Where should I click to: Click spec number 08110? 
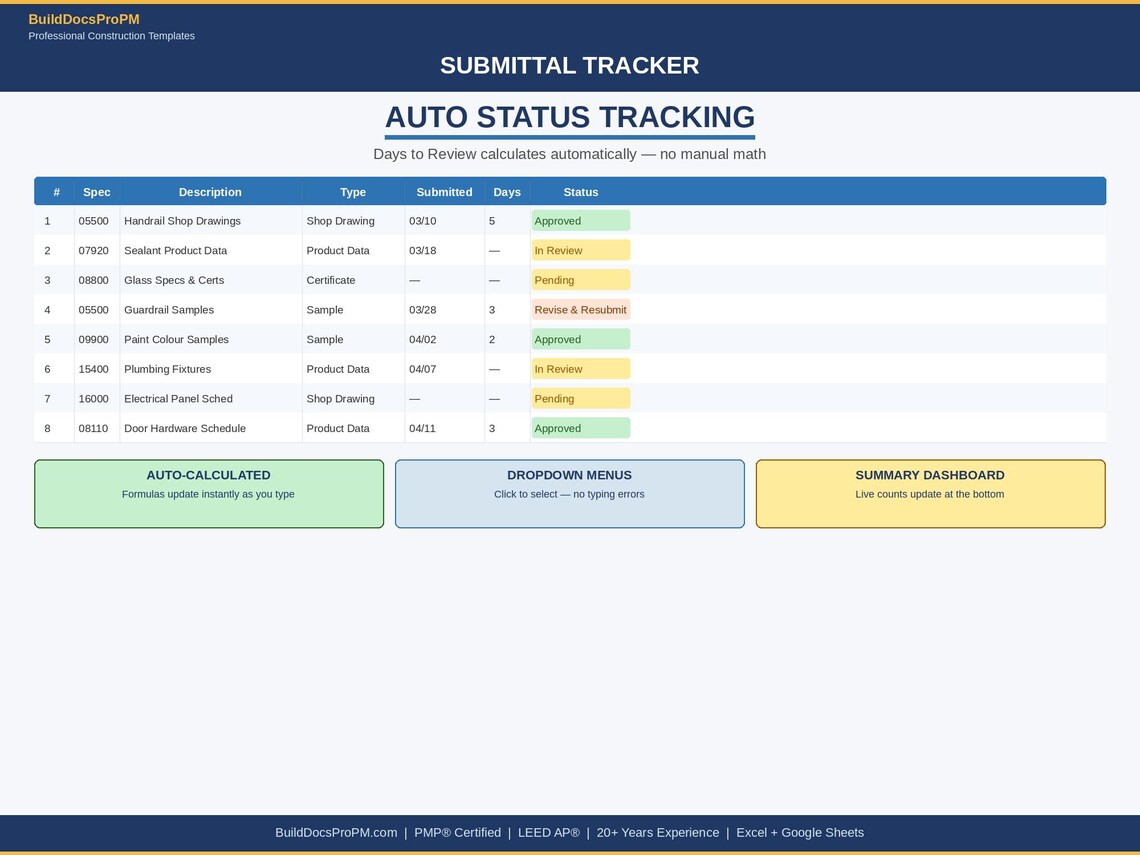pos(93,428)
